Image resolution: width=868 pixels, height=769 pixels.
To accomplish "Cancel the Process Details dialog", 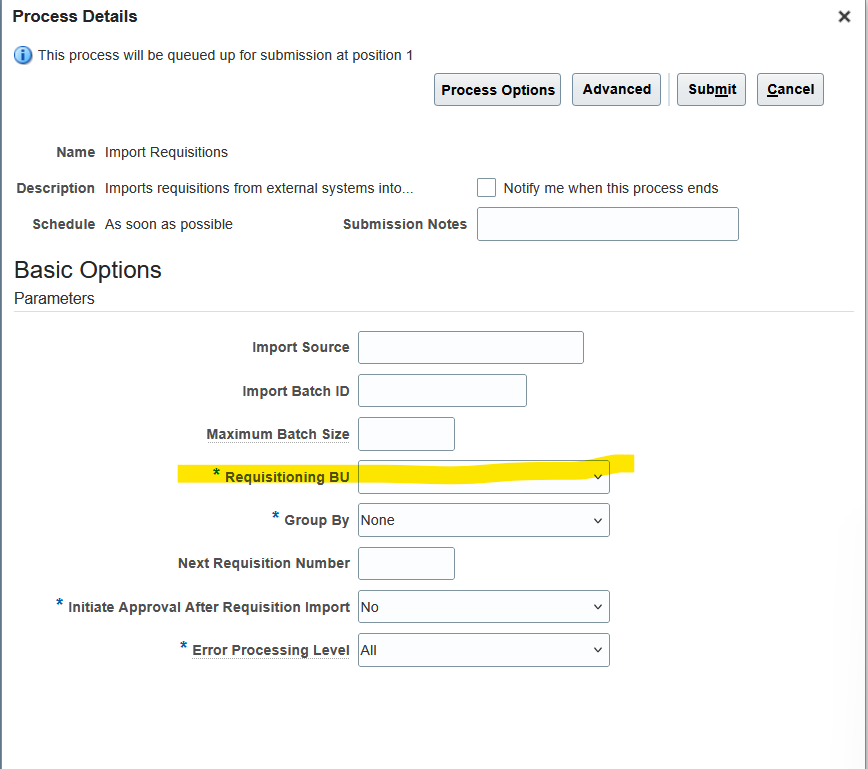I will pyautogui.click(x=790, y=89).
